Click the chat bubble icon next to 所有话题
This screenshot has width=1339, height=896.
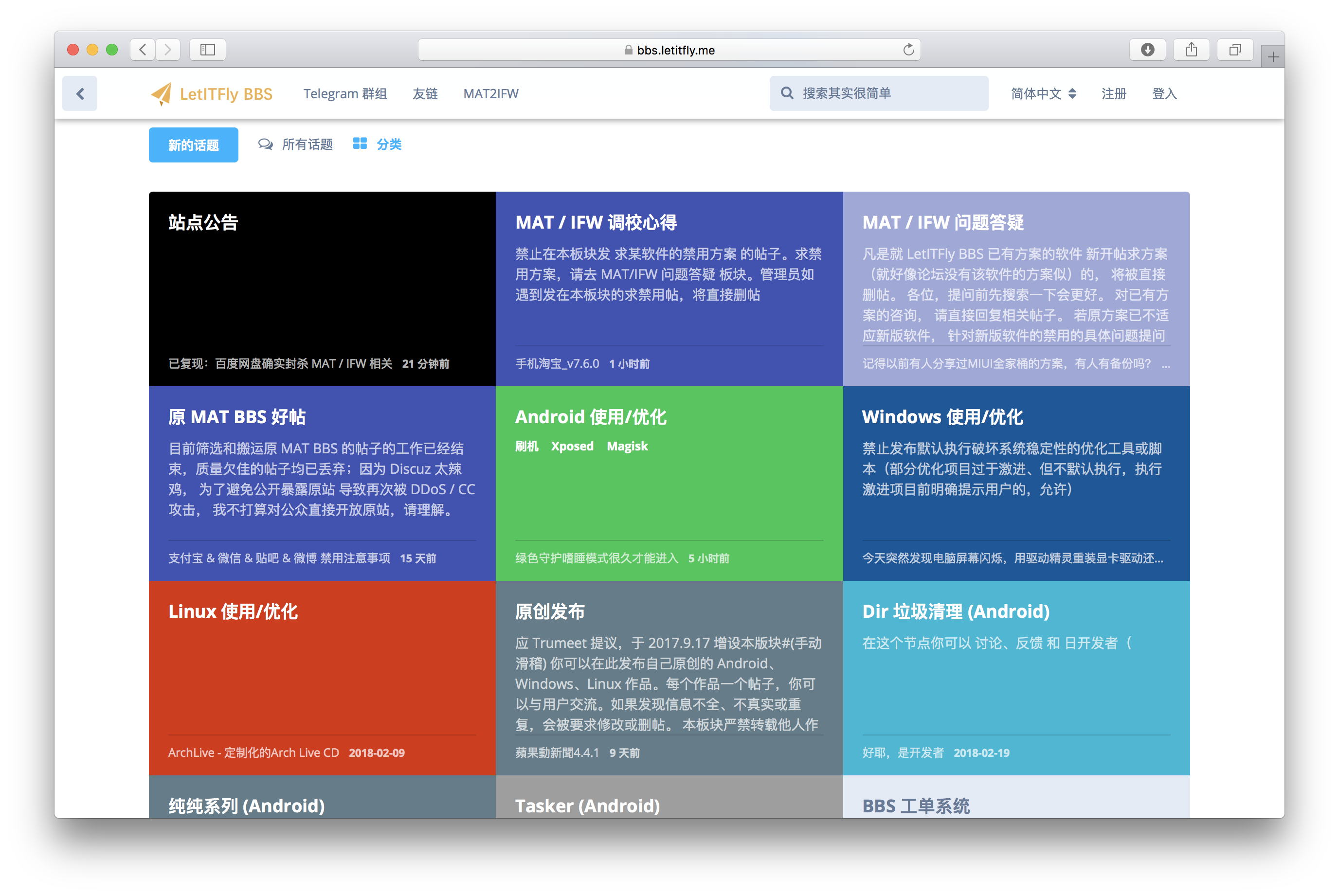coord(265,144)
